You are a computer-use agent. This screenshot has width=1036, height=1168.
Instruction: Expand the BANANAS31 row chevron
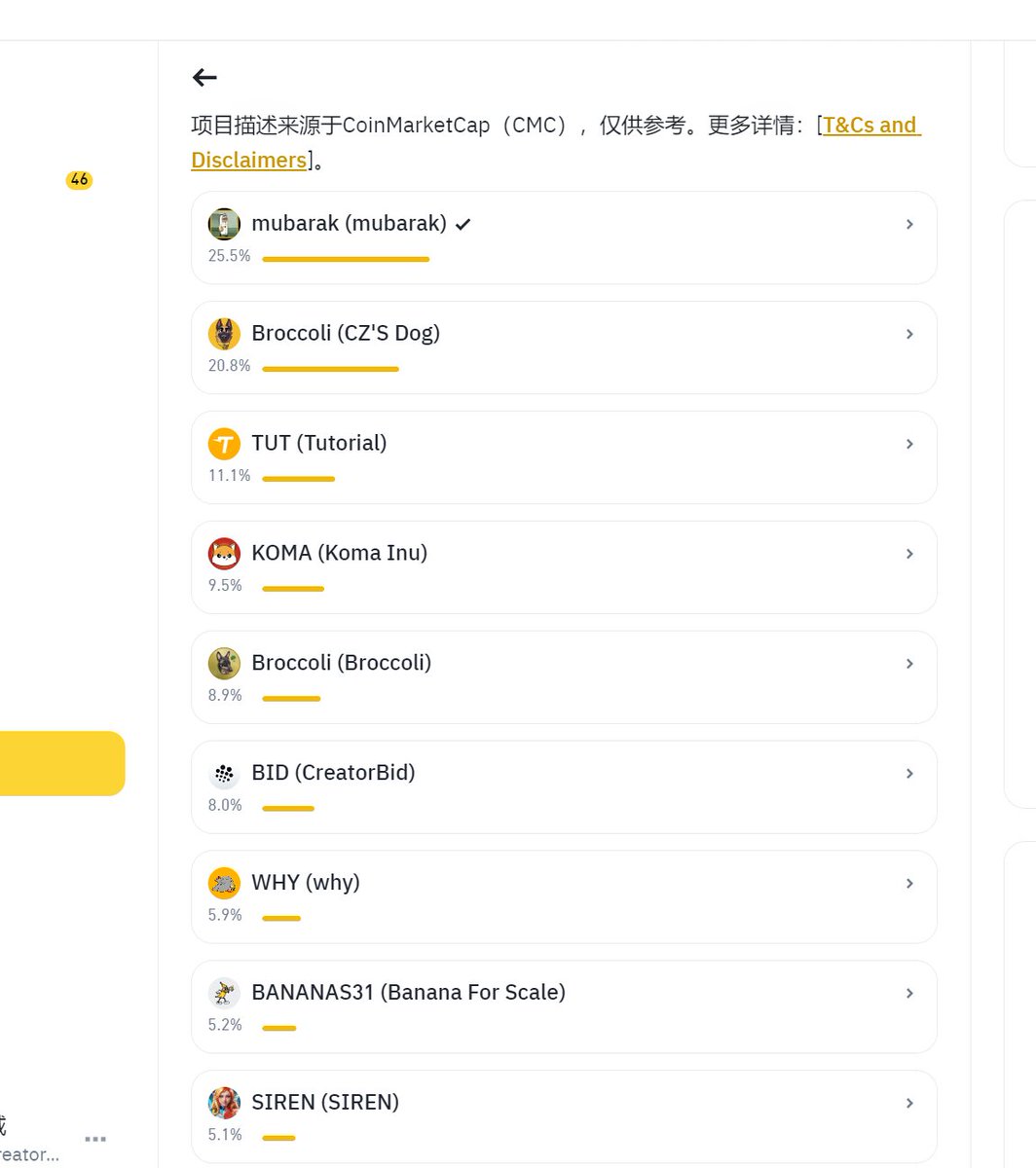(x=909, y=994)
